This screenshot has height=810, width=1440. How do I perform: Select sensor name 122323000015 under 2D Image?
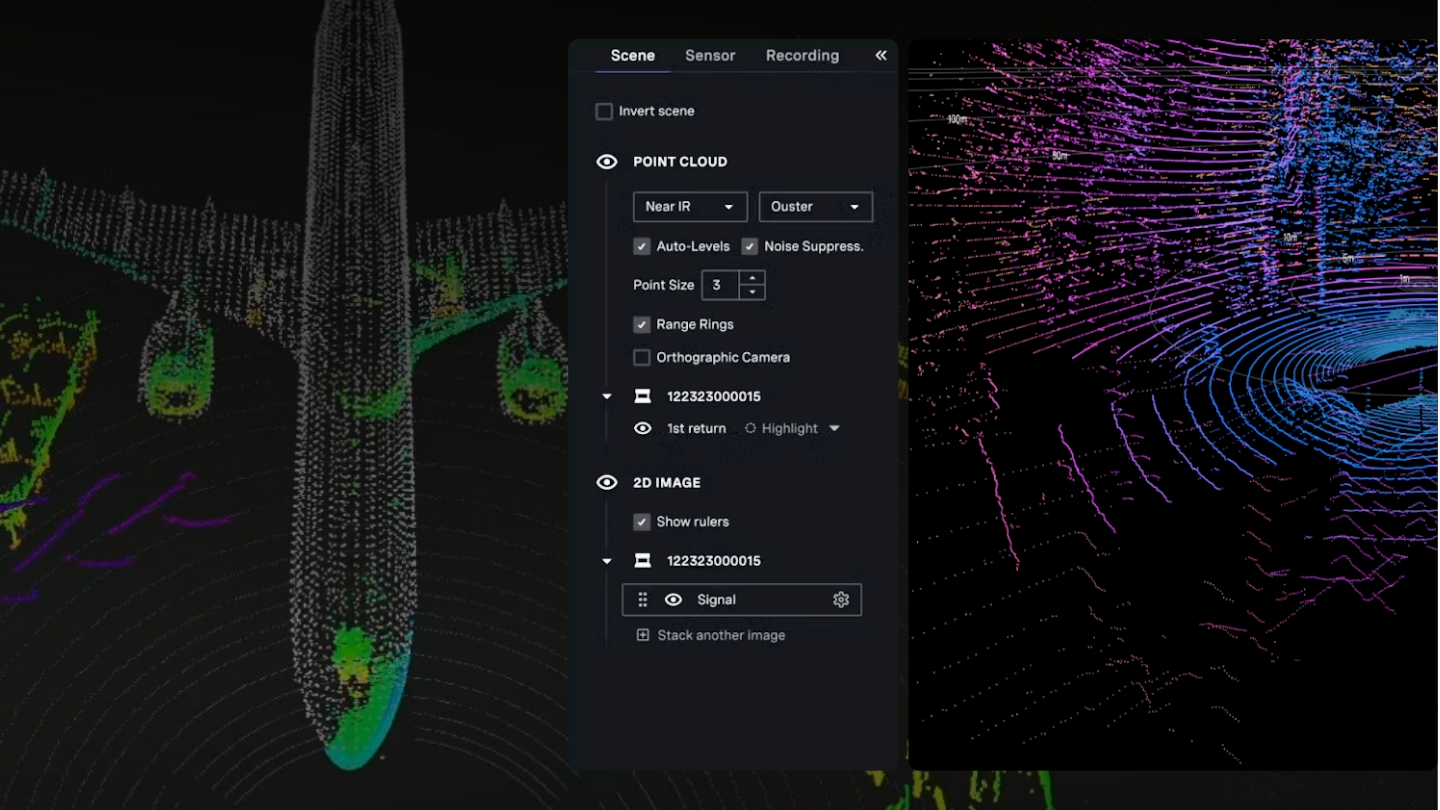[714, 561]
